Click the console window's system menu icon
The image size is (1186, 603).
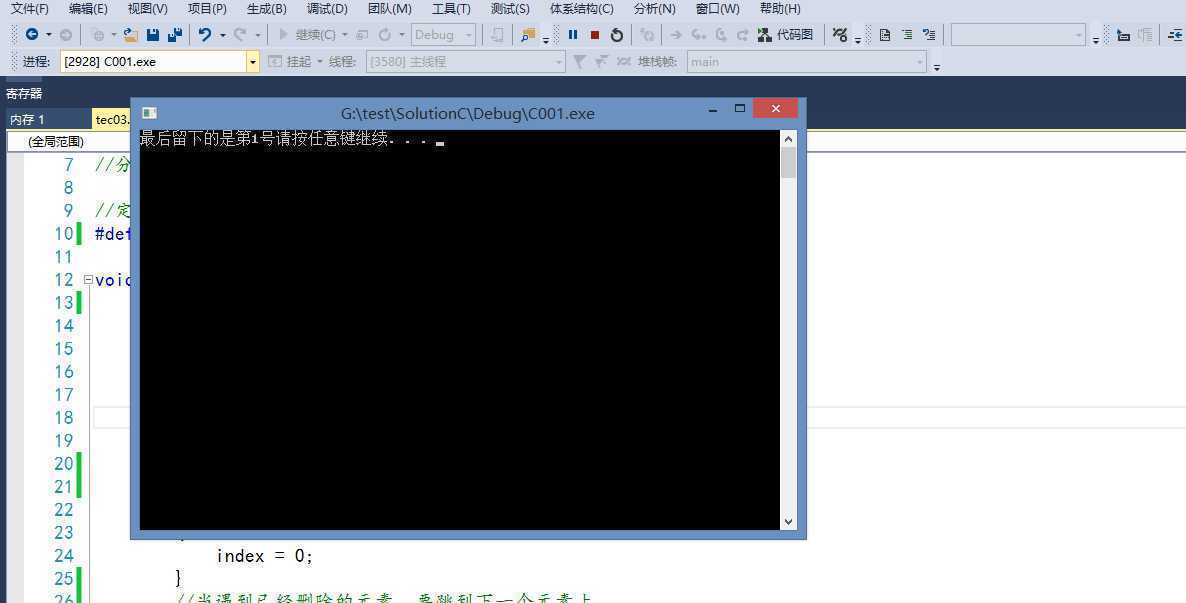pos(149,113)
